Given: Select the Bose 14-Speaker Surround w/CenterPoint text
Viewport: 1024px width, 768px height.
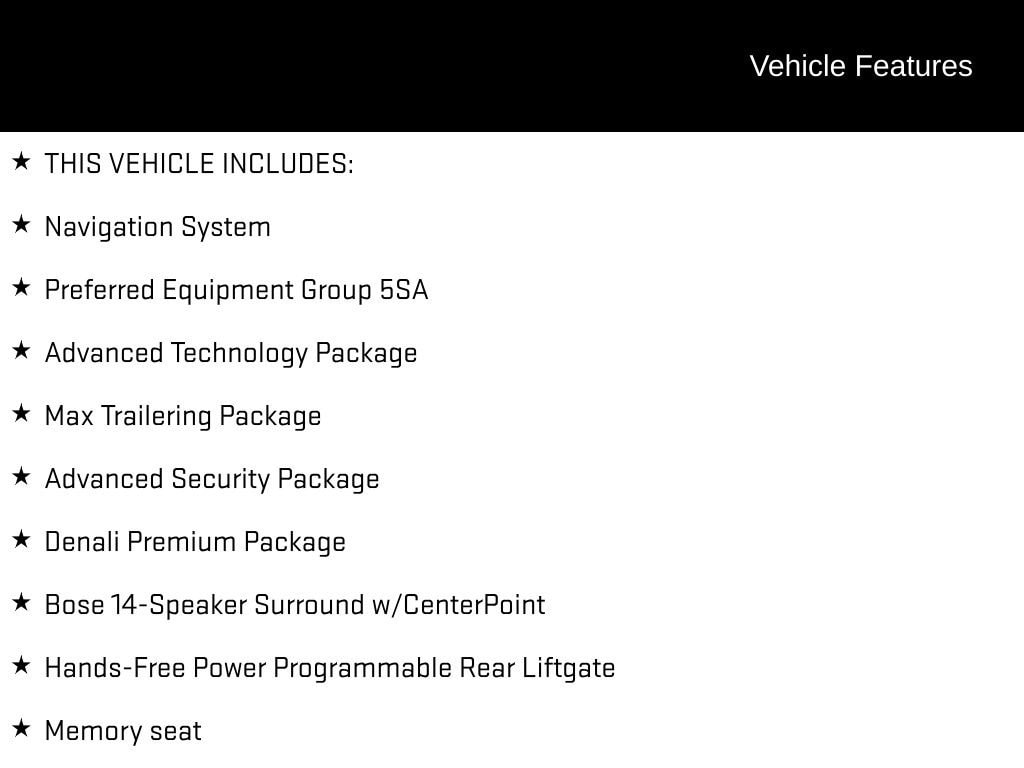Looking at the screenshot, I should [x=295, y=605].
